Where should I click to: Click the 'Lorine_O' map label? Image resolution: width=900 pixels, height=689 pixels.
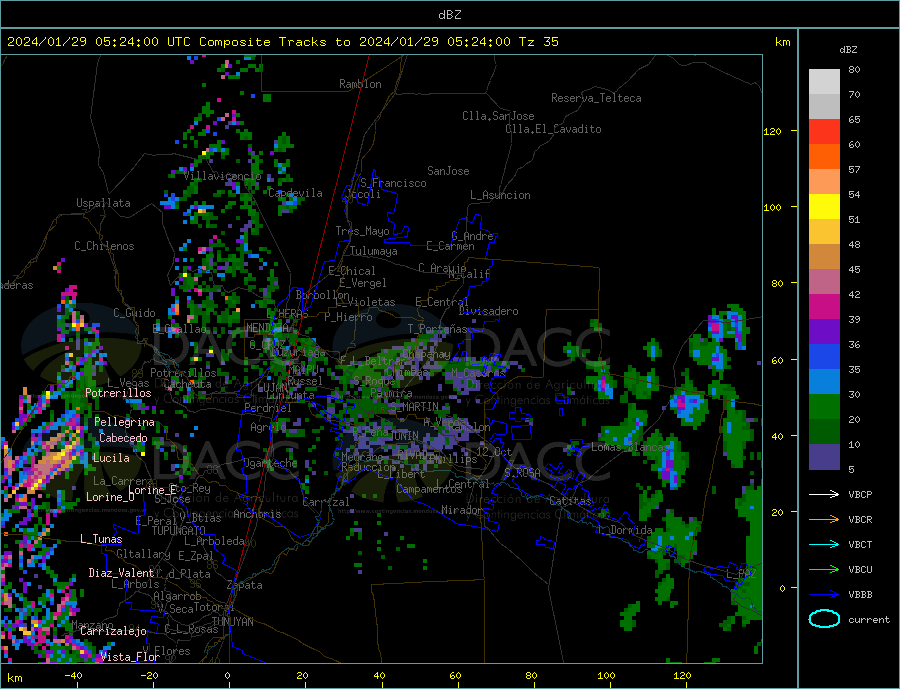click(x=110, y=497)
